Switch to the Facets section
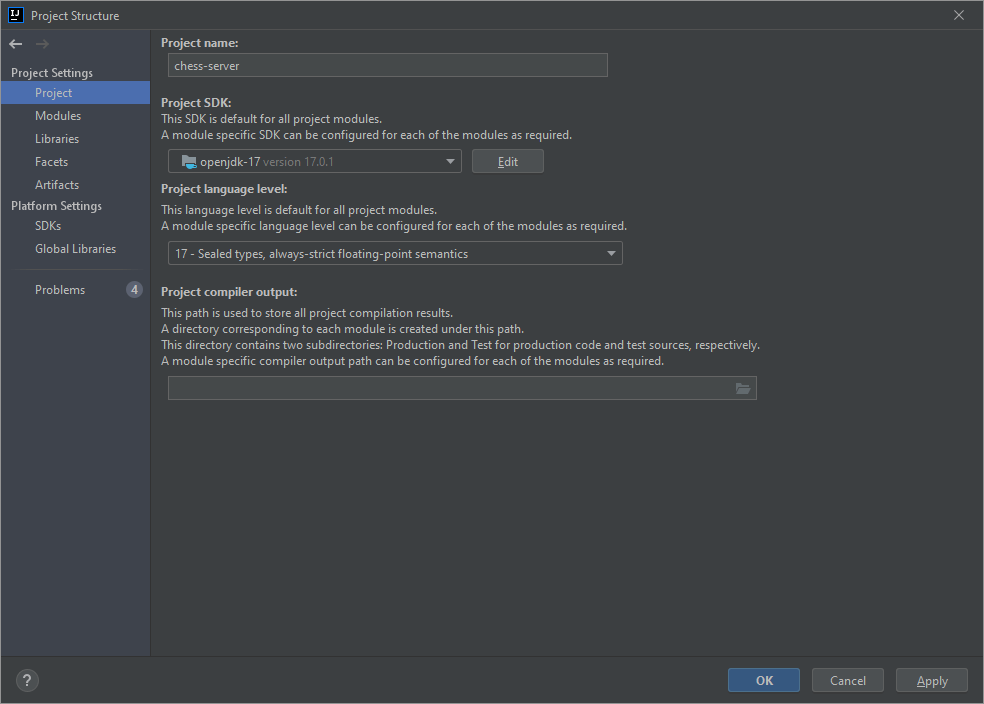The height and width of the screenshot is (704, 984). (x=51, y=161)
